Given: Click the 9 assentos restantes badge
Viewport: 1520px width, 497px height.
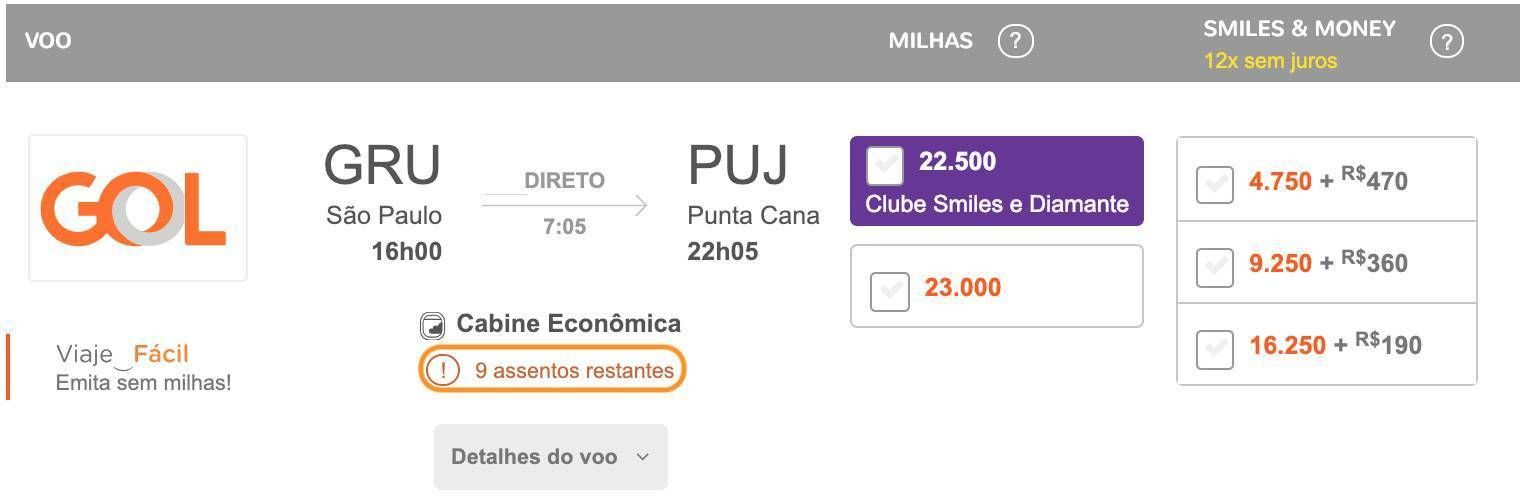Looking at the screenshot, I should pos(552,370).
